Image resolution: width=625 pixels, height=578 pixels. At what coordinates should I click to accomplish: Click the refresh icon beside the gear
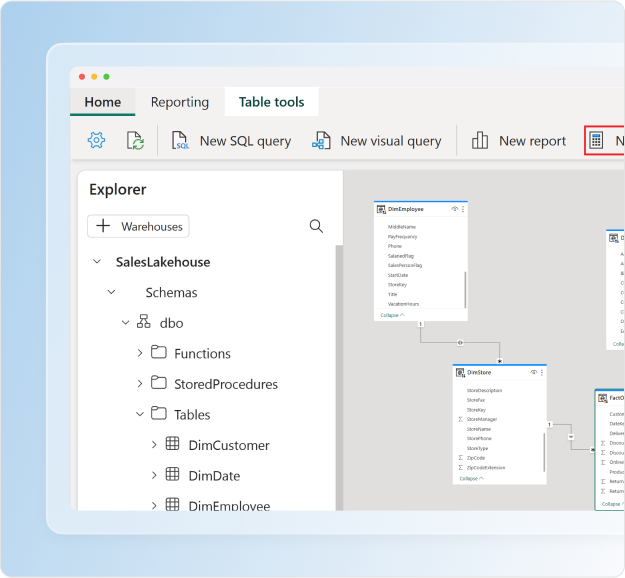[136, 140]
